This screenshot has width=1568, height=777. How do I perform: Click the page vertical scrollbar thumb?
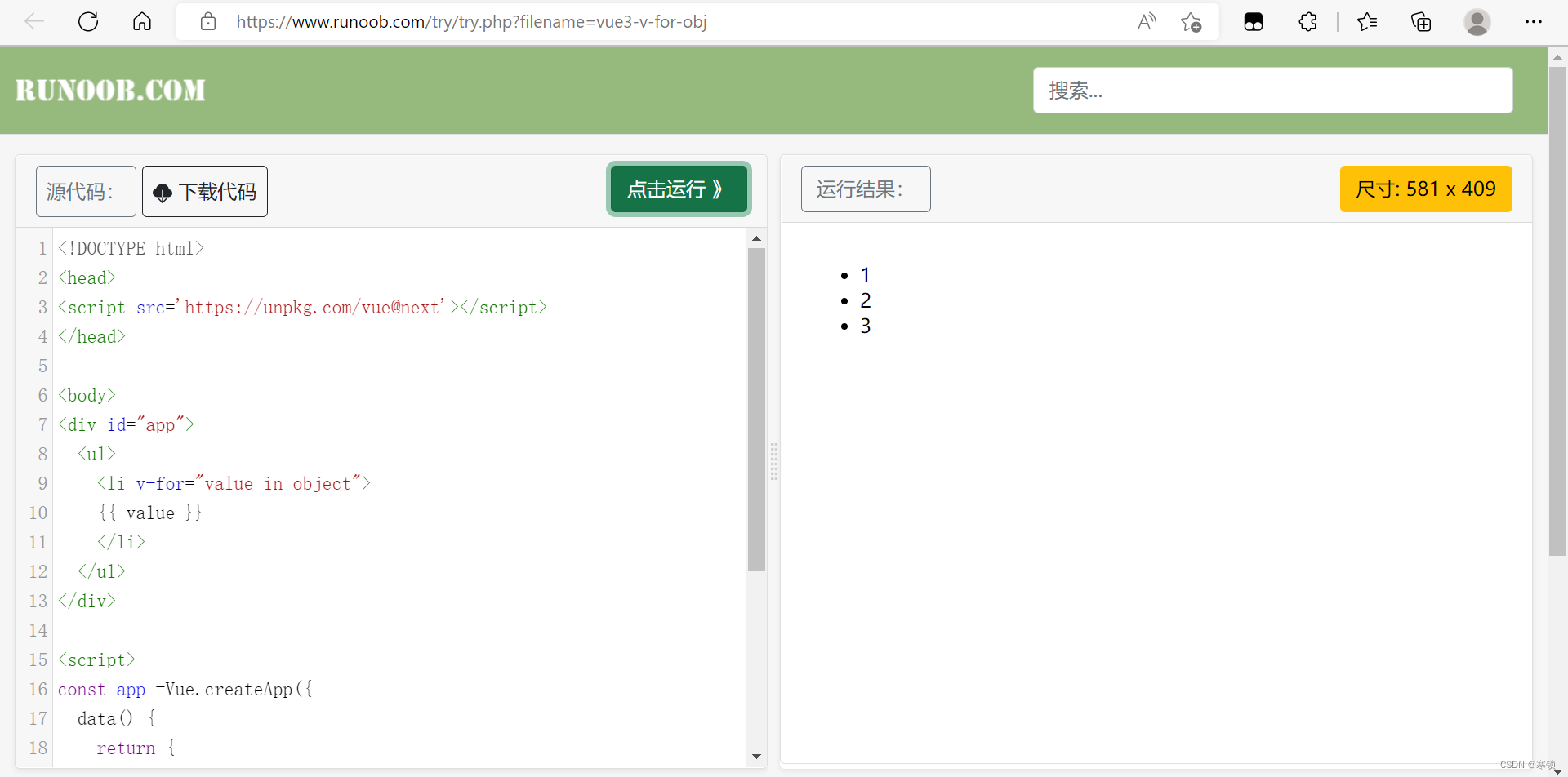(x=1557, y=311)
